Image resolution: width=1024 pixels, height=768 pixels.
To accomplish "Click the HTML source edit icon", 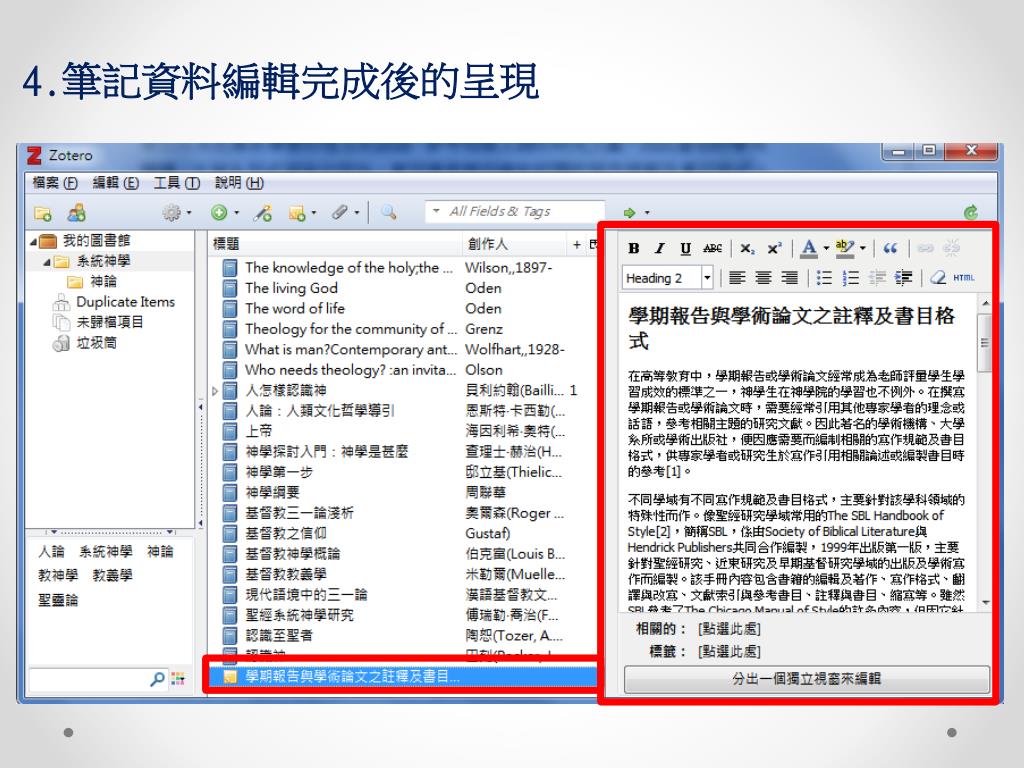I will click(x=963, y=278).
